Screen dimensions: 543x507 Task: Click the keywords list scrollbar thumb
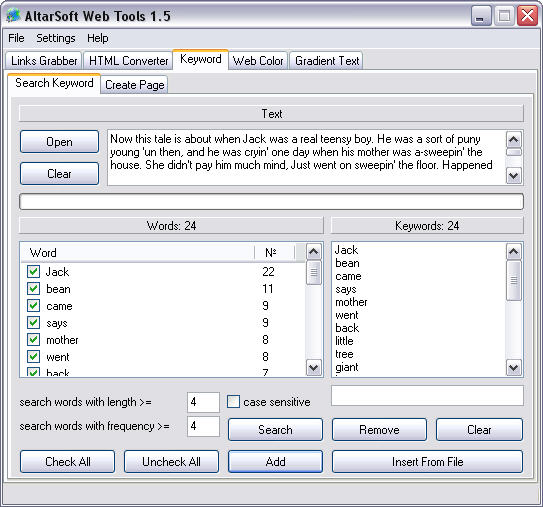click(x=514, y=281)
